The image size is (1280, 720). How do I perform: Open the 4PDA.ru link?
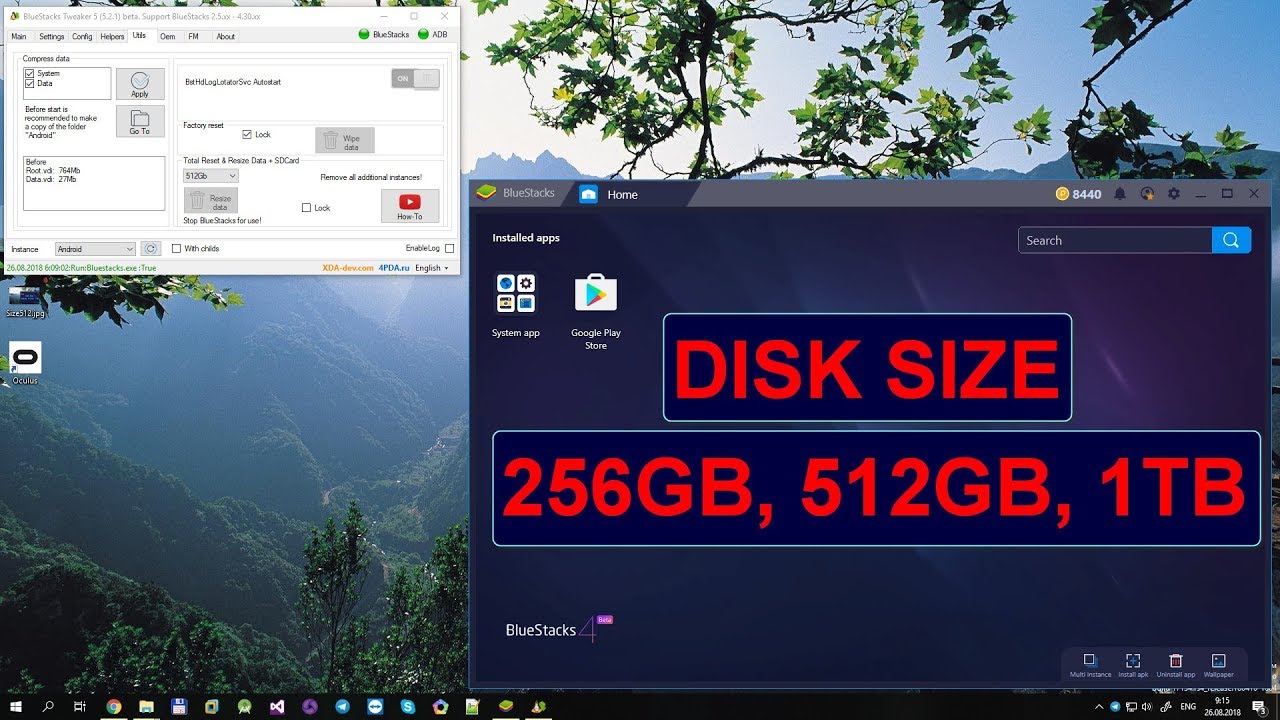(394, 268)
